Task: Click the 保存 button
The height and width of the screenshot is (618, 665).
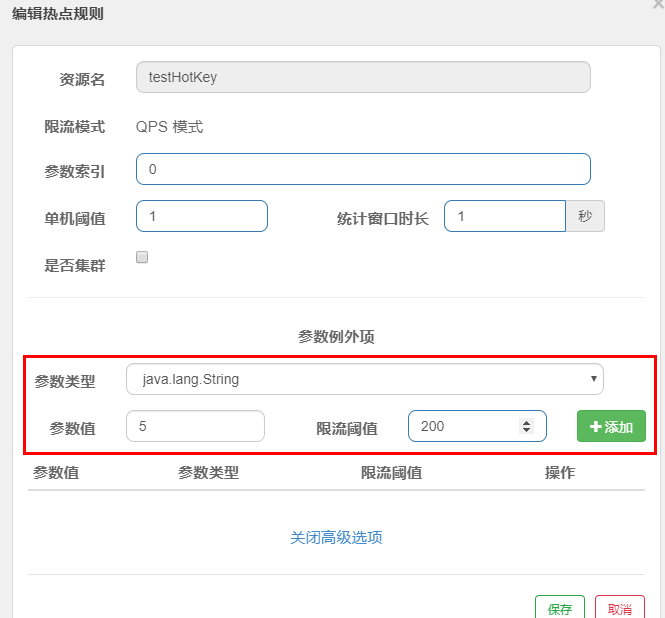Action: (x=560, y=609)
